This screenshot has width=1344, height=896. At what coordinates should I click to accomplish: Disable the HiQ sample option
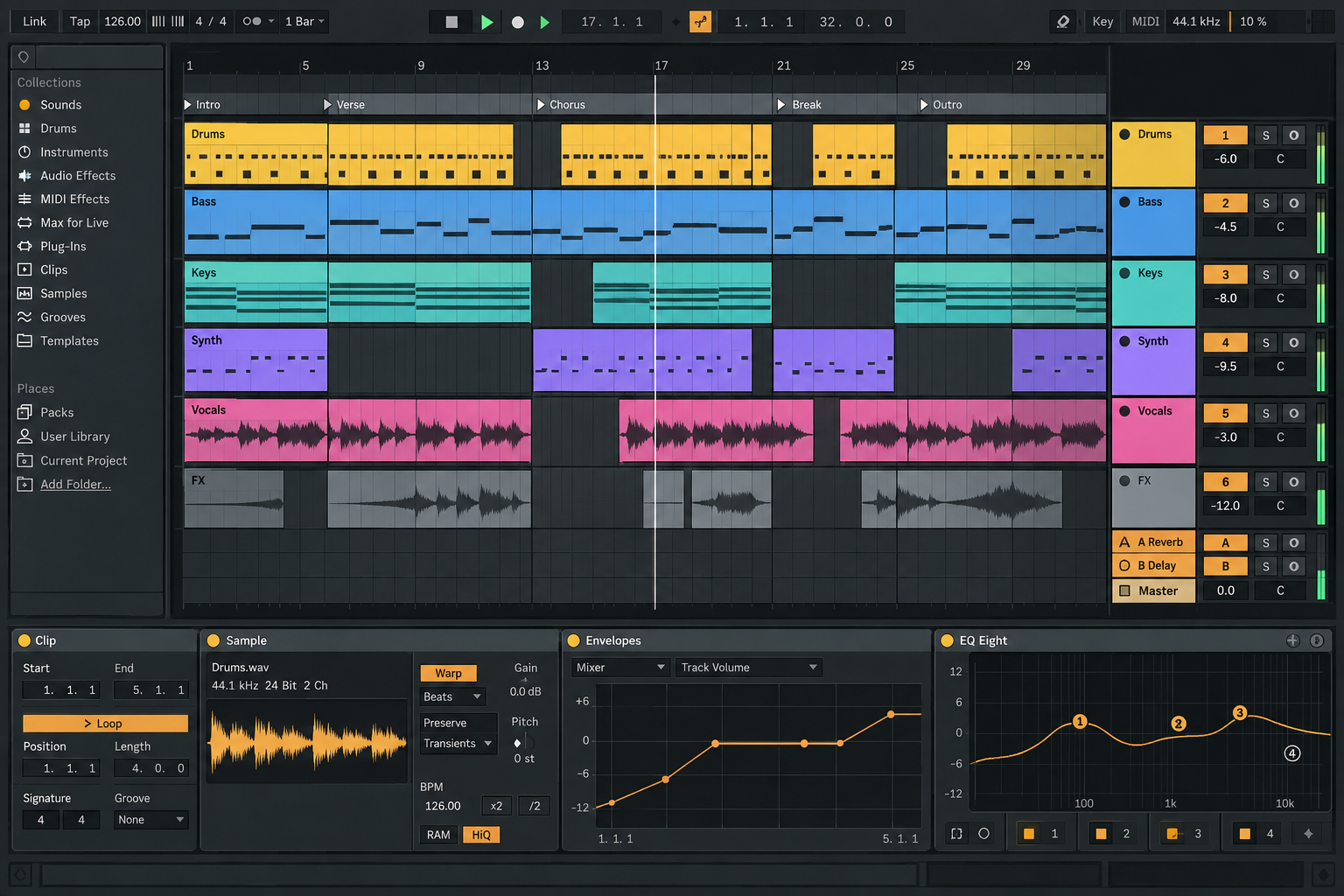pyautogui.click(x=481, y=835)
